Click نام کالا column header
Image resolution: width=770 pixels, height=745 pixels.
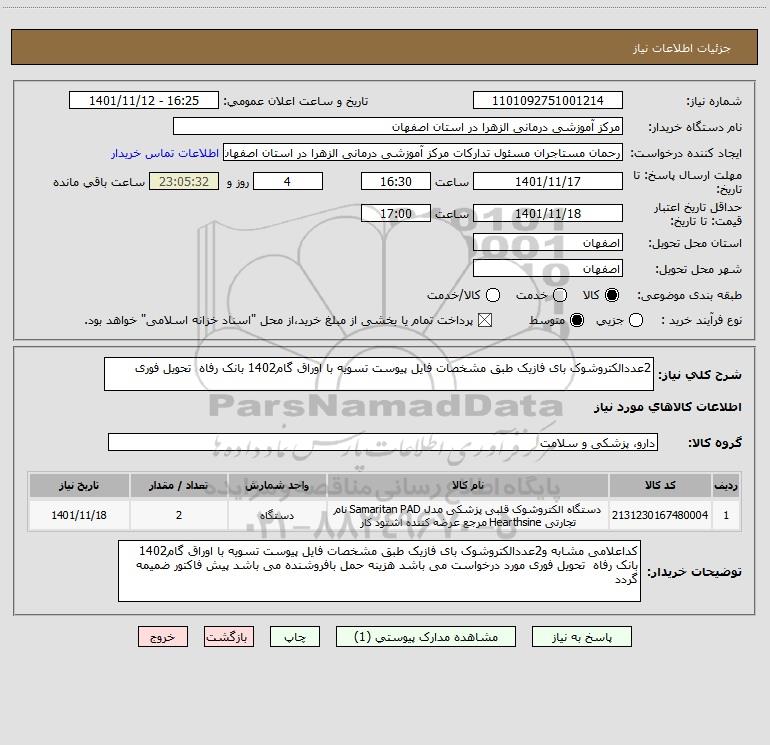tap(468, 485)
